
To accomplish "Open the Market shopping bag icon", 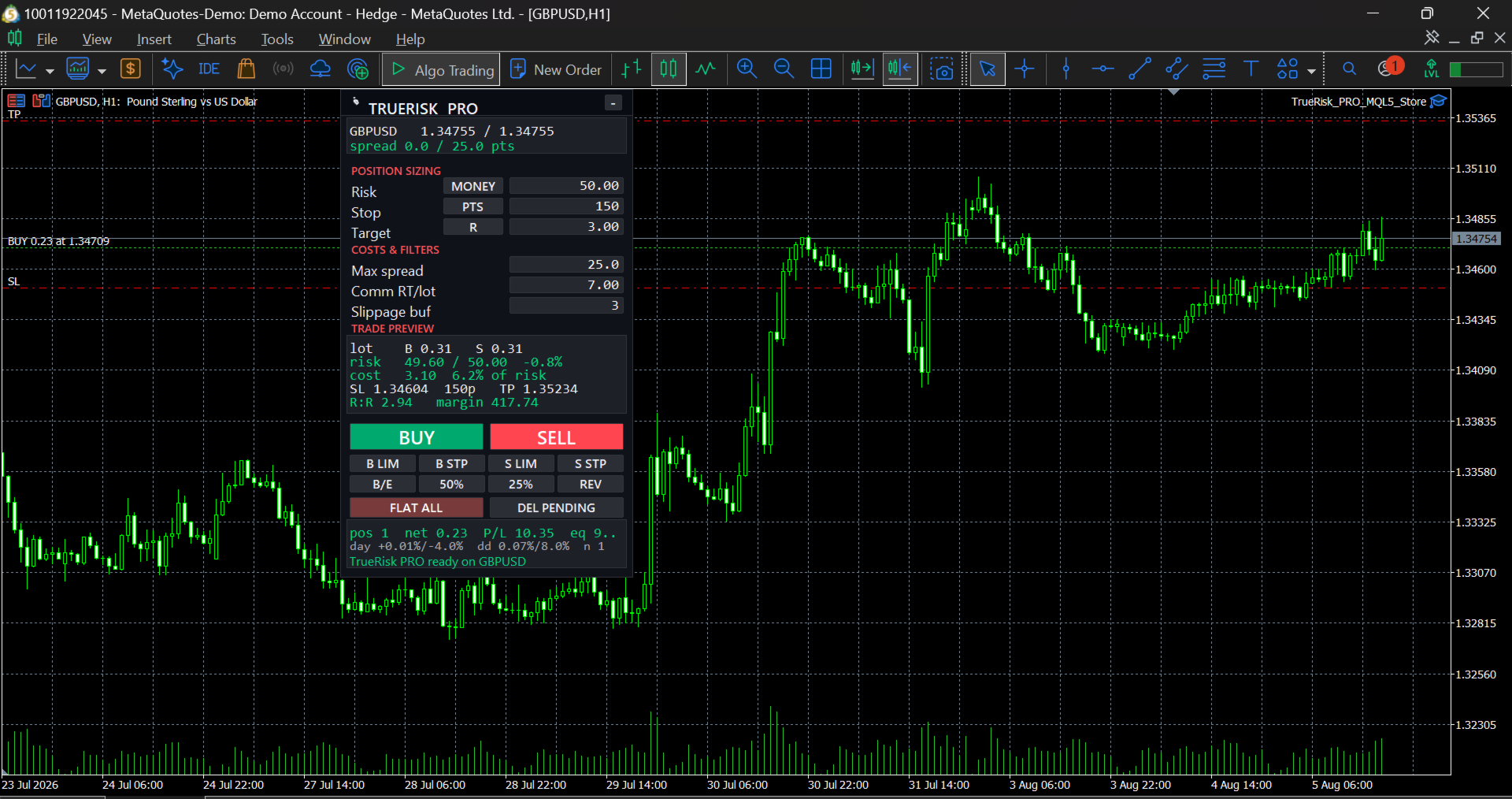I will [x=246, y=69].
